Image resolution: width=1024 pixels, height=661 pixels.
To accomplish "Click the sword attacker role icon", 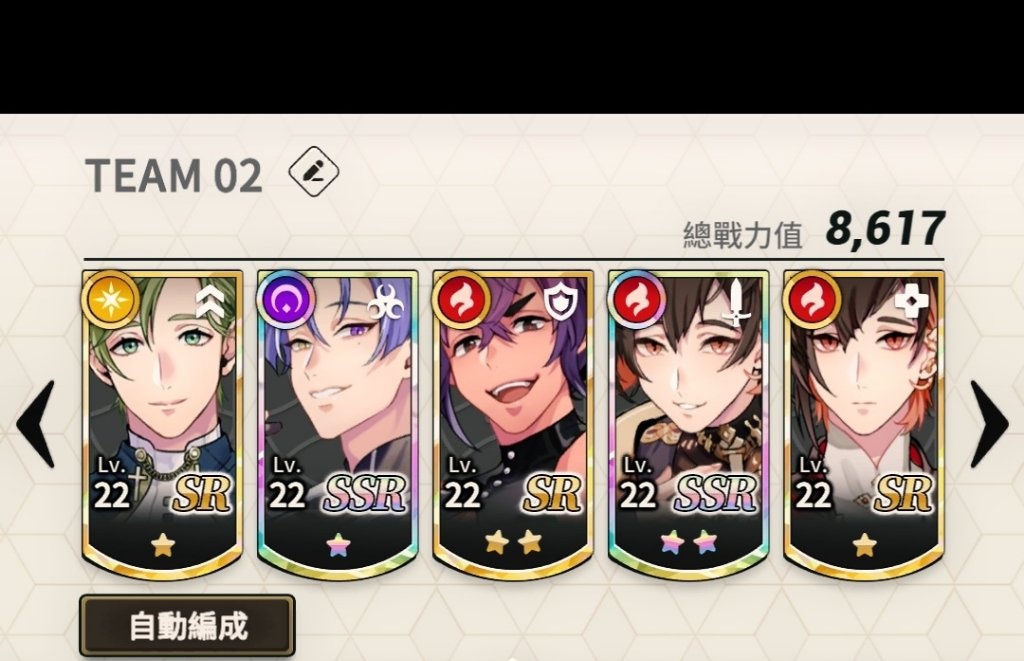I will click(737, 302).
